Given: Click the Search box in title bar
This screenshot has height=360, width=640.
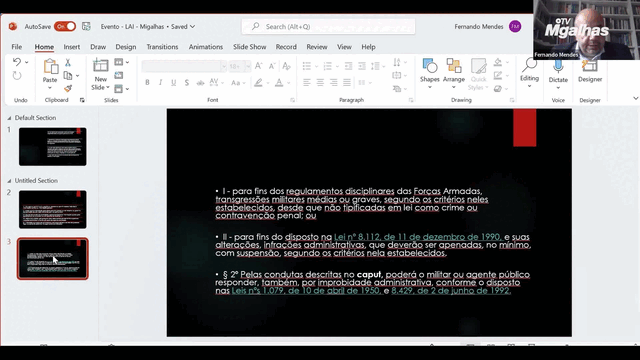Looking at the screenshot, I should (x=328, y=27).
